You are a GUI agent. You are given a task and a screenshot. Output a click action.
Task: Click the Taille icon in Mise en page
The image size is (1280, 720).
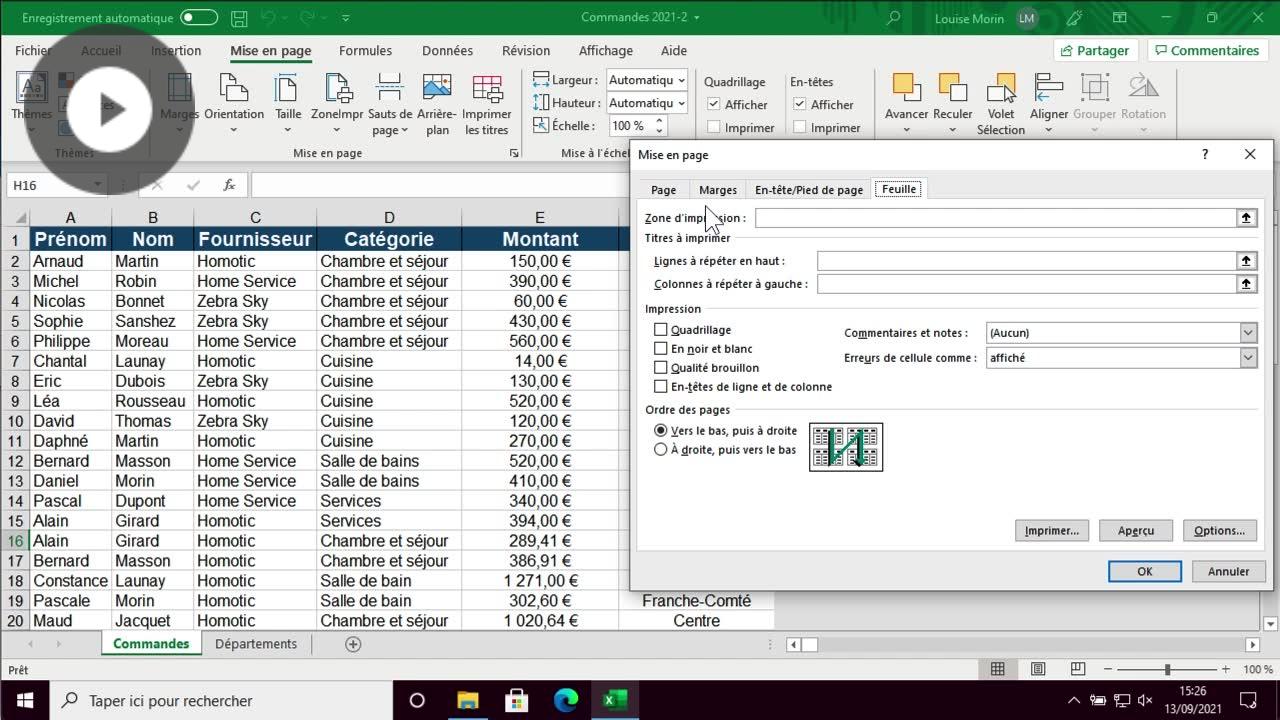click(287, 100)
